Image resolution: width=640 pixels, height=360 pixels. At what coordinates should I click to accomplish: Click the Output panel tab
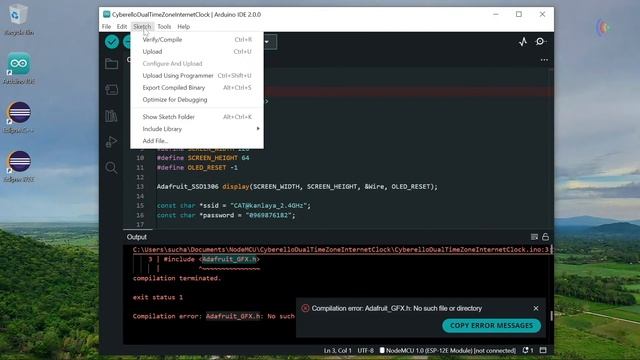tap(137, 237)
